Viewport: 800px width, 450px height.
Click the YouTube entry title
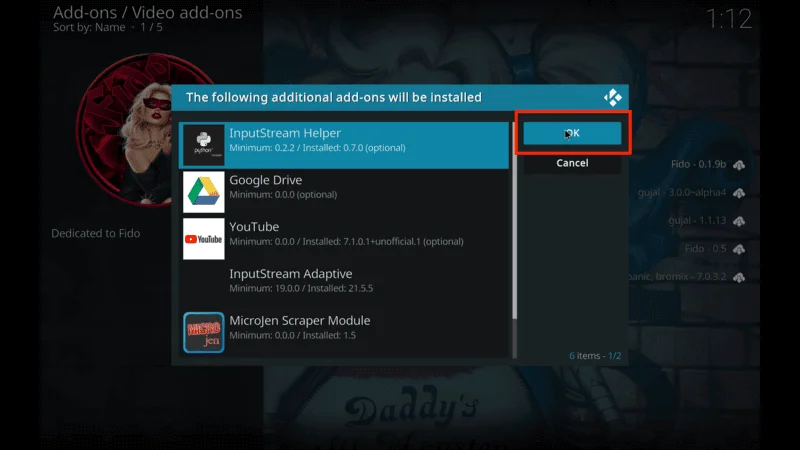click(254, 227)
